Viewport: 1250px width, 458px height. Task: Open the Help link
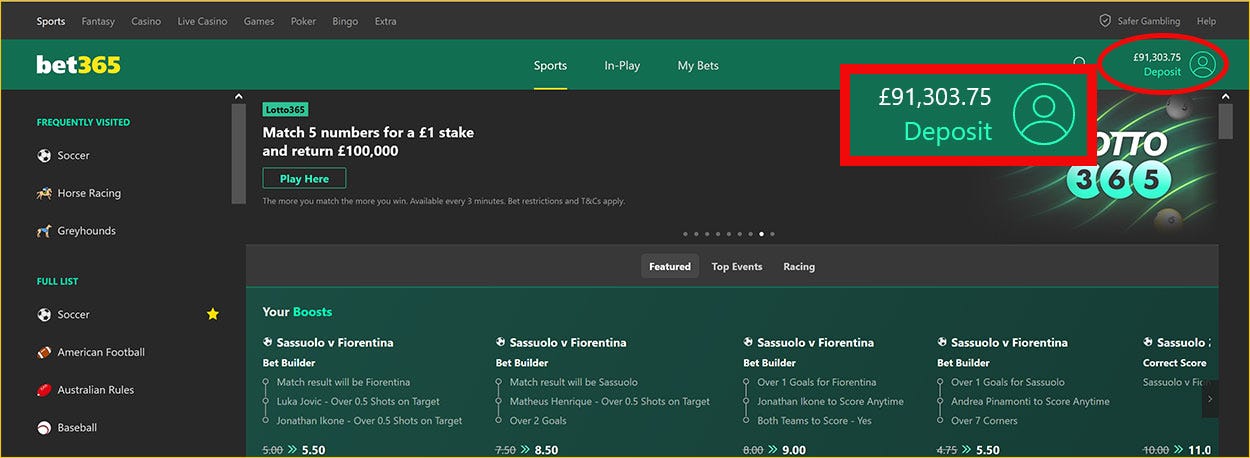1206,21
